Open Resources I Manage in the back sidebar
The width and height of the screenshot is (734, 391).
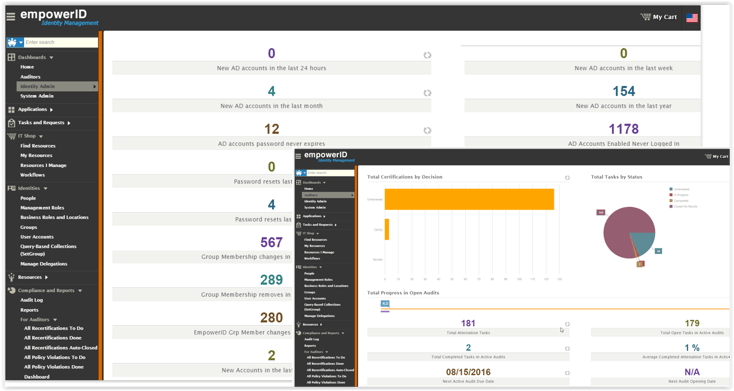tap(43, 165)
